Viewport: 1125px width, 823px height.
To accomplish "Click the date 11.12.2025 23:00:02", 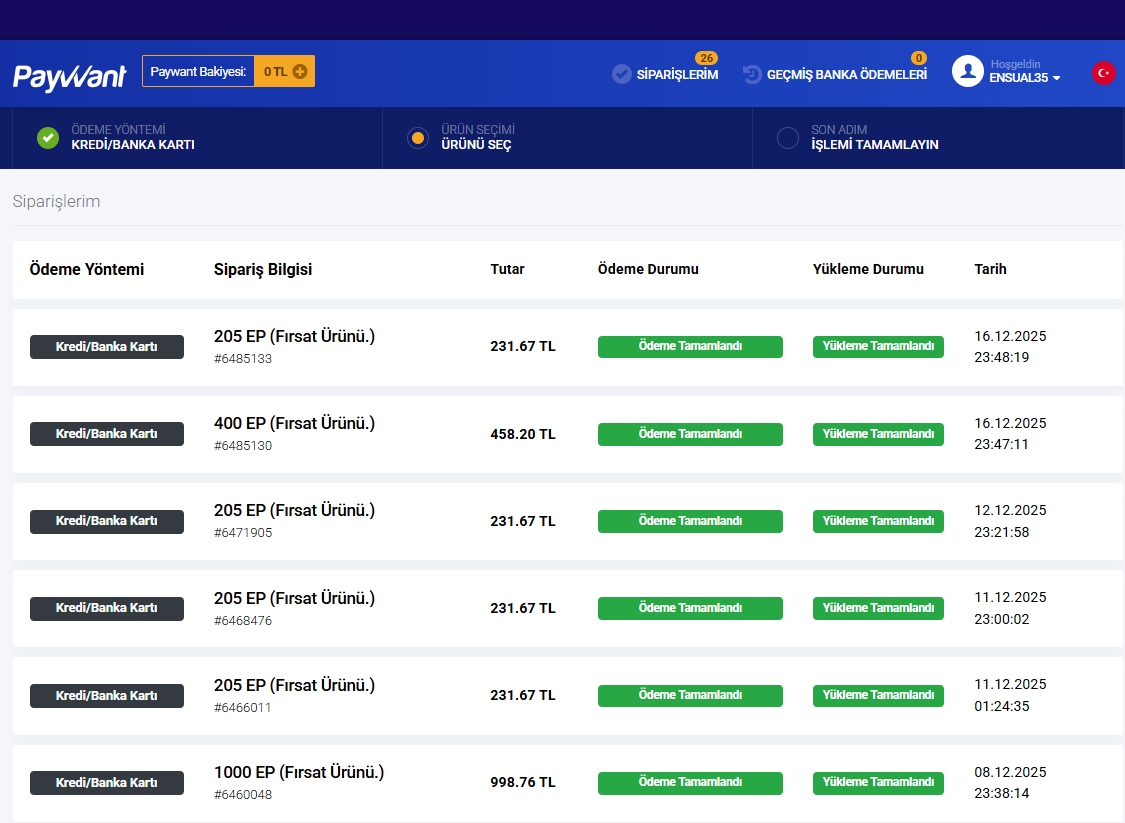I will (x=1010, y=608).
